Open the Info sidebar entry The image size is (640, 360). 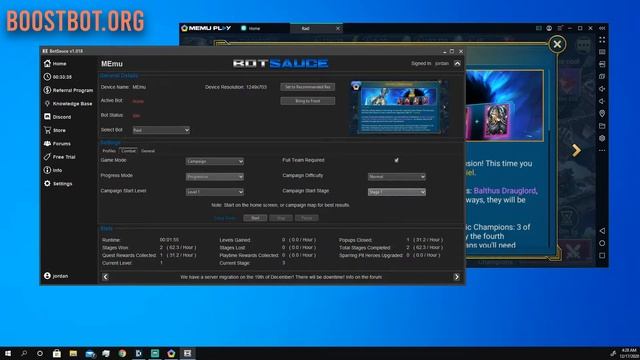click(x=53, y=170)
